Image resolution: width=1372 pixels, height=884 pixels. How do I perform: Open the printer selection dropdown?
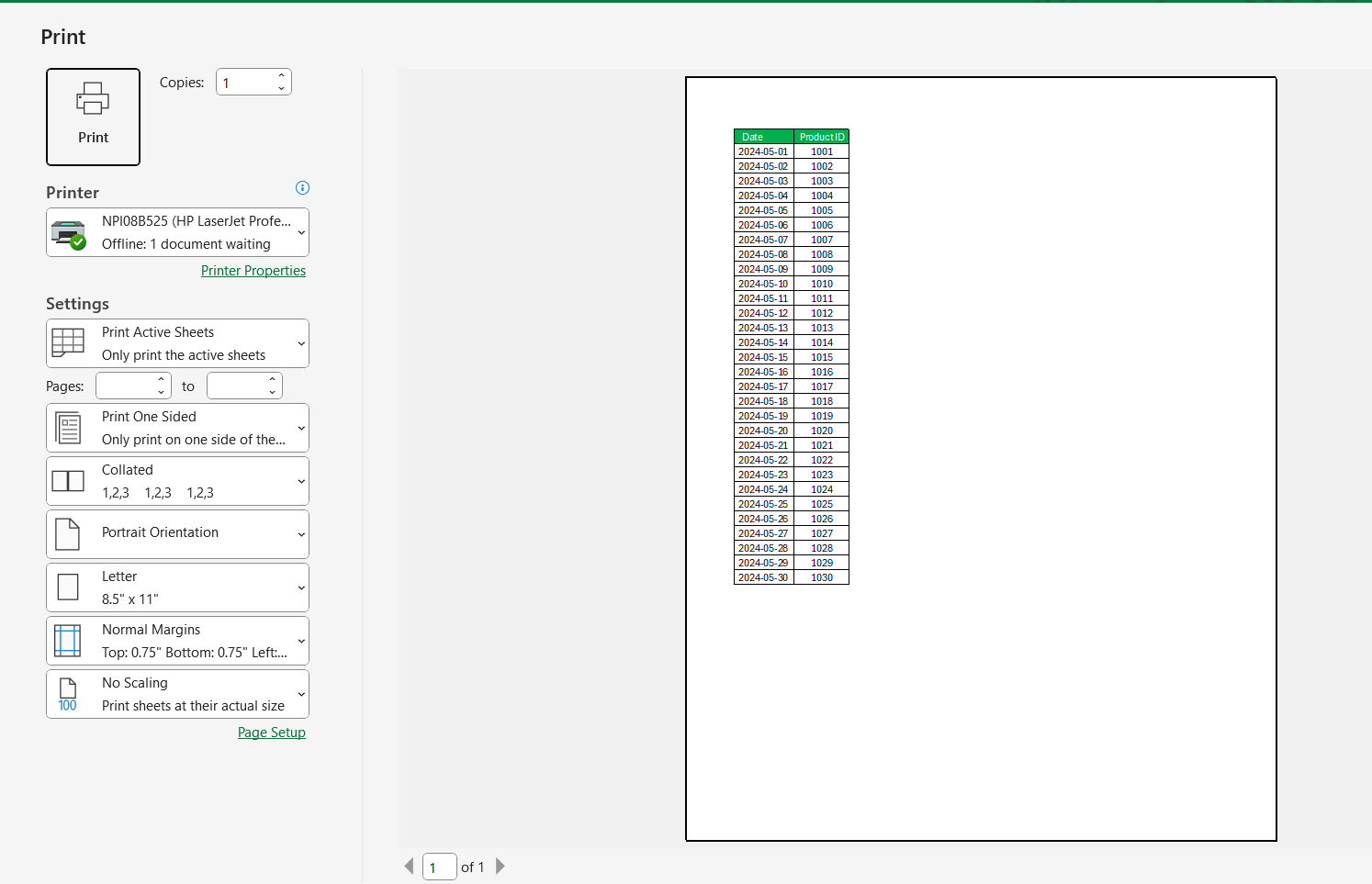pyautogui.click(x=302, y=232)
